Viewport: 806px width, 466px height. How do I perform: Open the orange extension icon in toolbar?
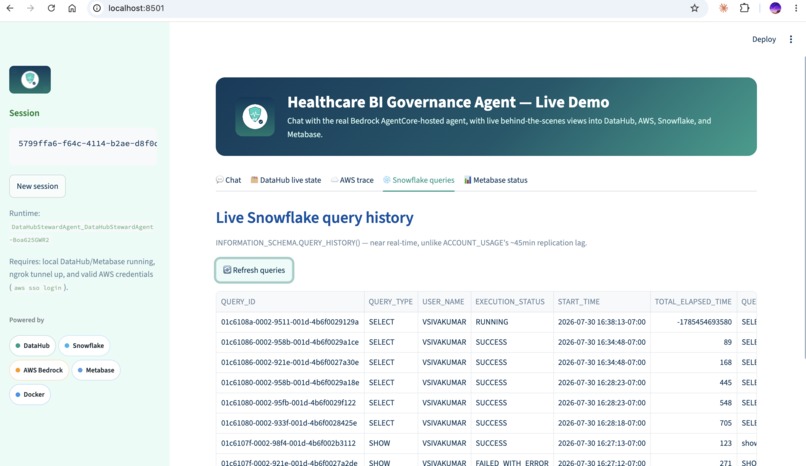(x=723, y=8)
